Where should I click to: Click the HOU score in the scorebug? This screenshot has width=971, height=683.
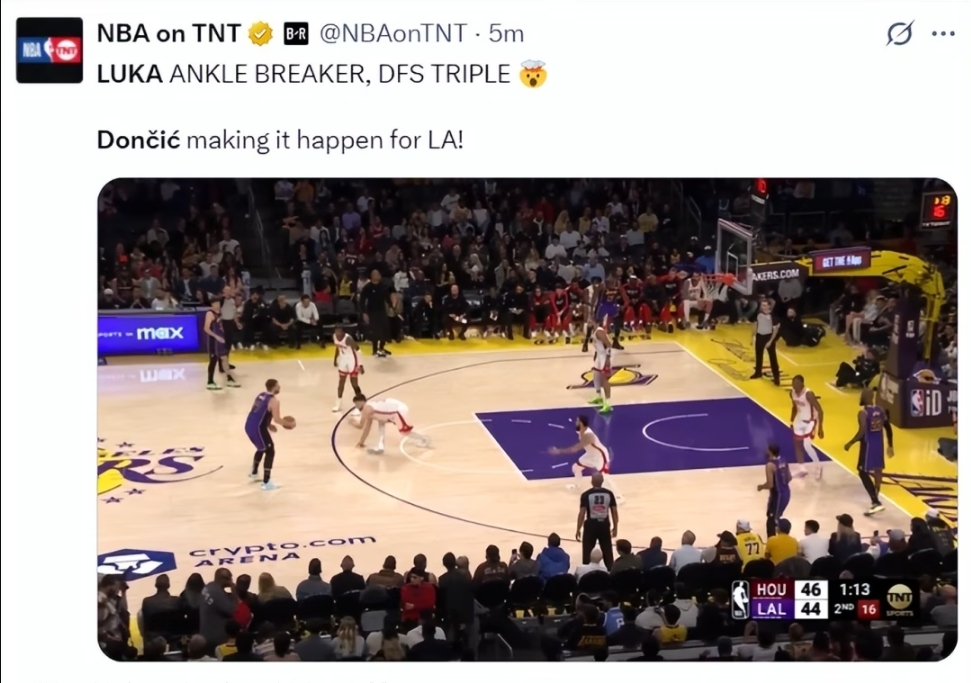(811, 589)
